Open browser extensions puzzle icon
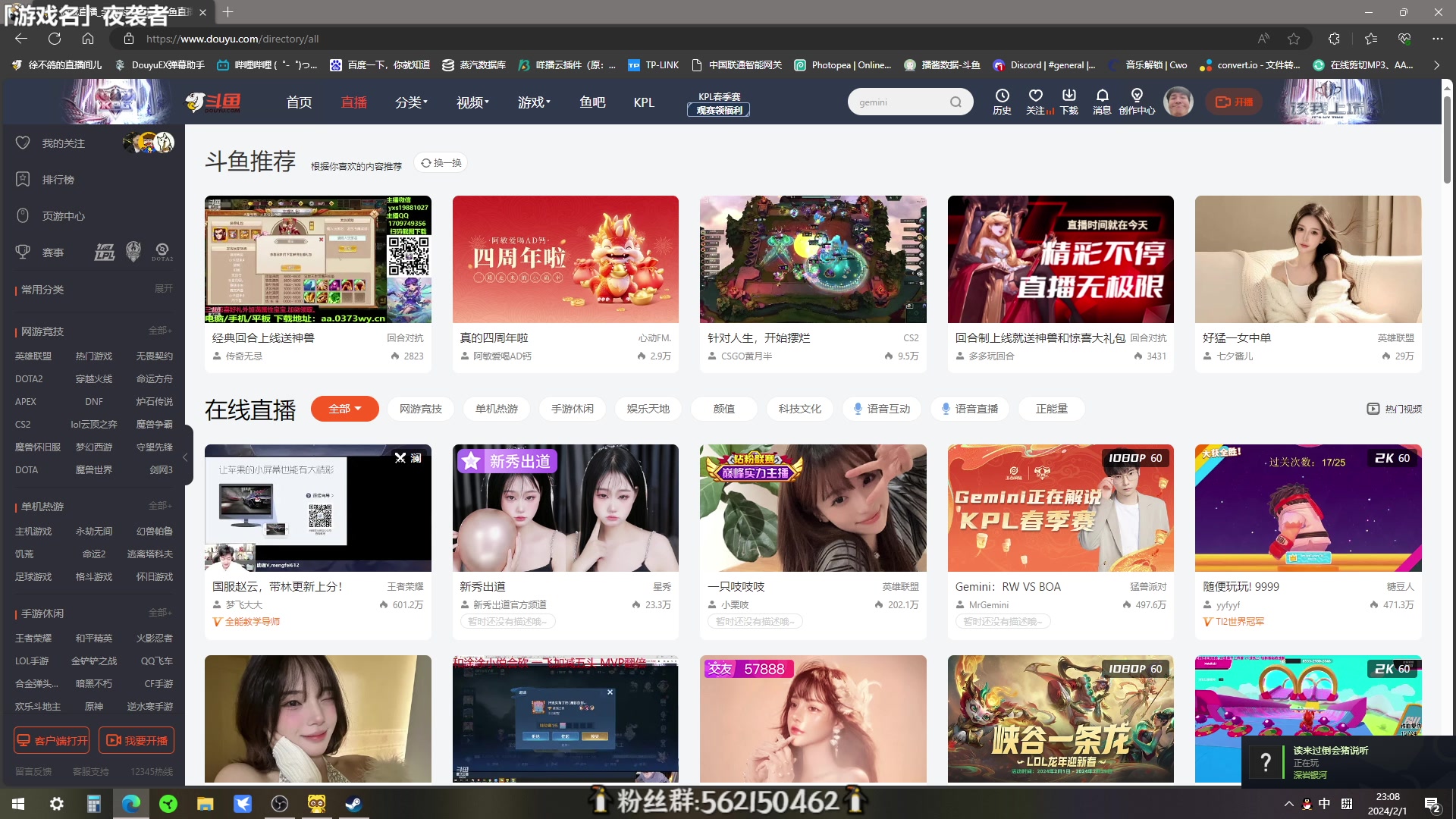The width and height of the screenshot is (1456, 819). [1334, 39]
